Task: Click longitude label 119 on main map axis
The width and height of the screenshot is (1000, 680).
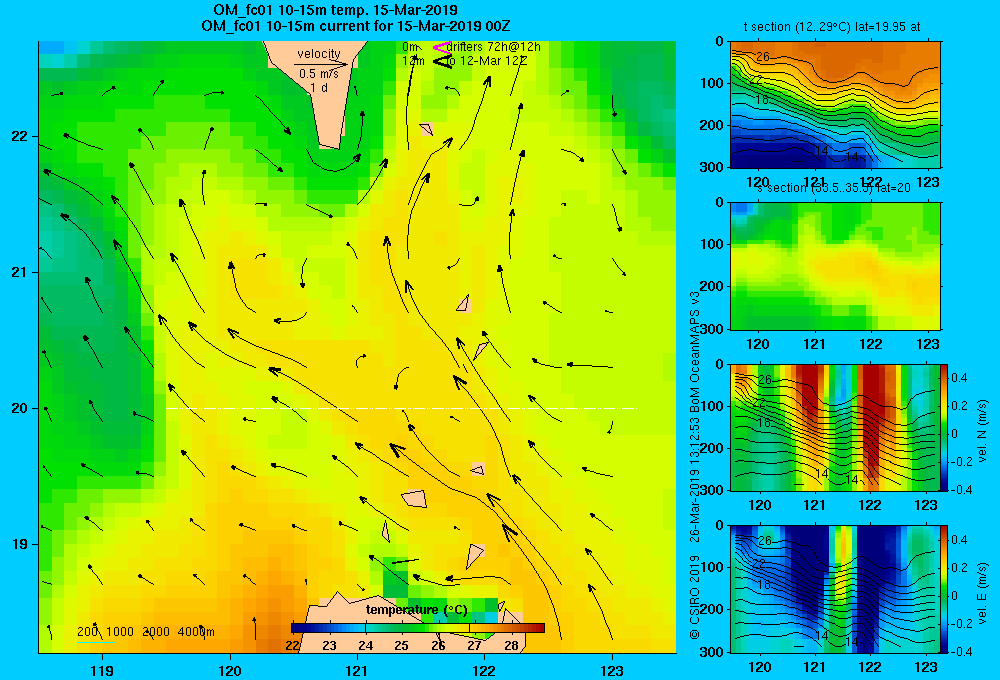Action: (x=102, y=670)
